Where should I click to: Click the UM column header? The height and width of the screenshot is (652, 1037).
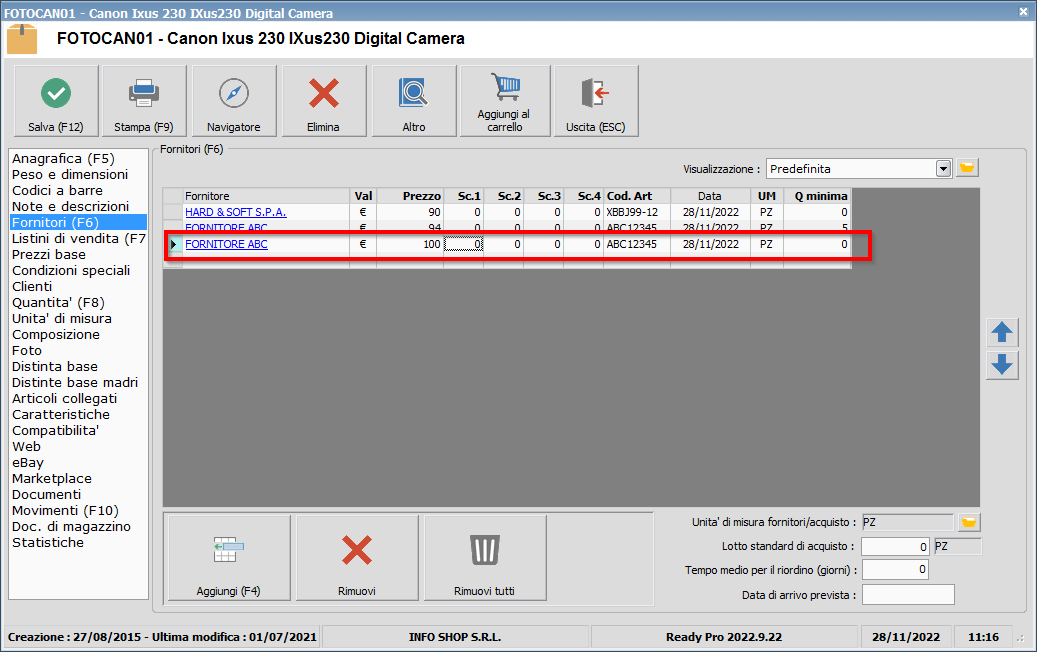point(767,196)
